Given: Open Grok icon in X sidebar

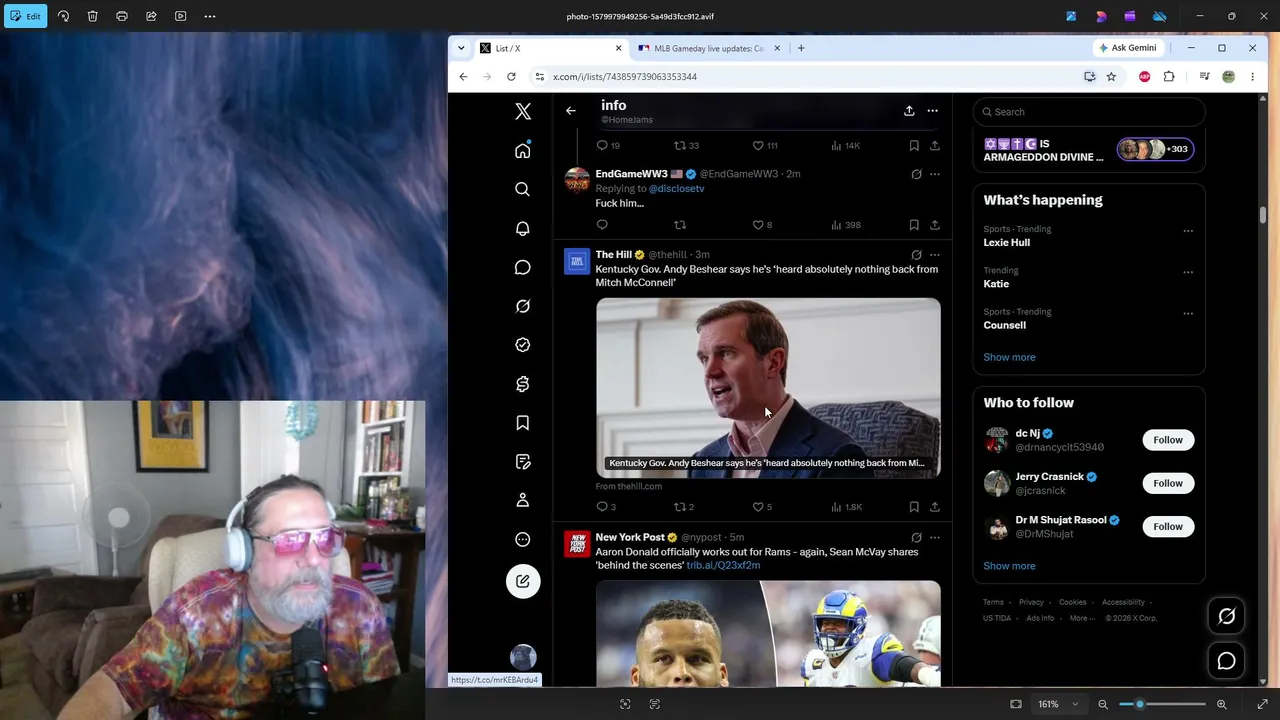Looking at the screenshot, I should [x=522, y=306].
